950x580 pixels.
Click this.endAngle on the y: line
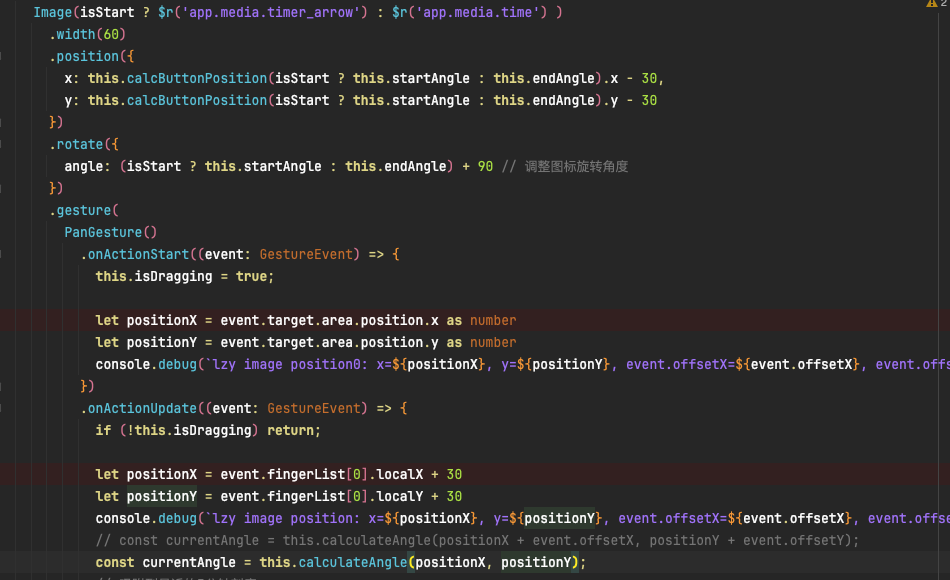click(x=544, y=100)
